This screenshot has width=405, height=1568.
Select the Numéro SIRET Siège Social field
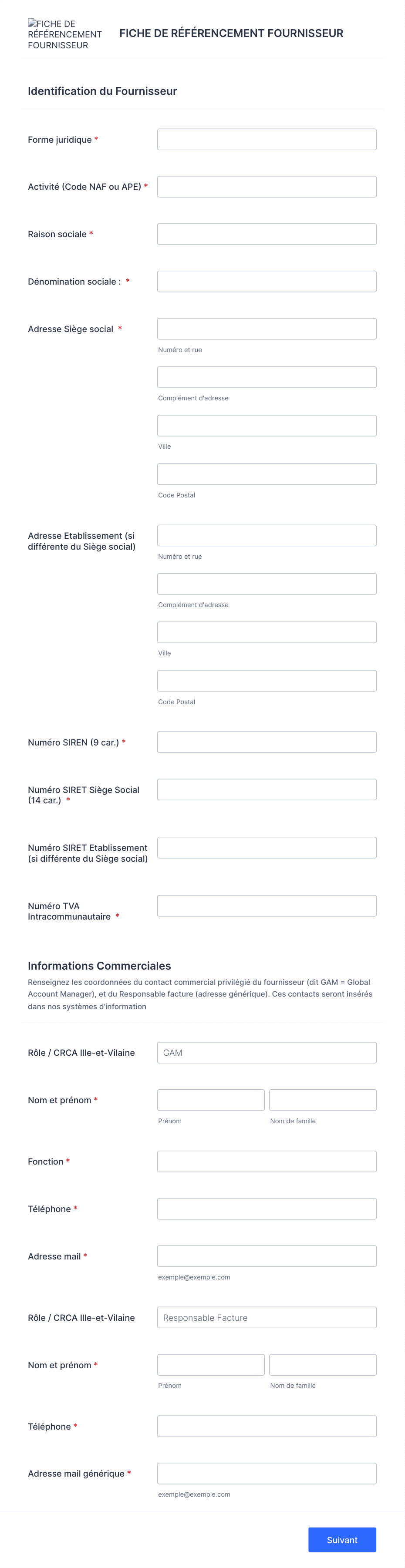(266, 789)
